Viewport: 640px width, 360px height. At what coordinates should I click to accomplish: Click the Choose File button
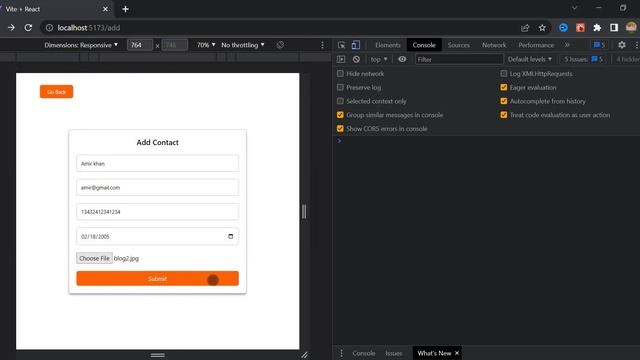click(94, 258)
